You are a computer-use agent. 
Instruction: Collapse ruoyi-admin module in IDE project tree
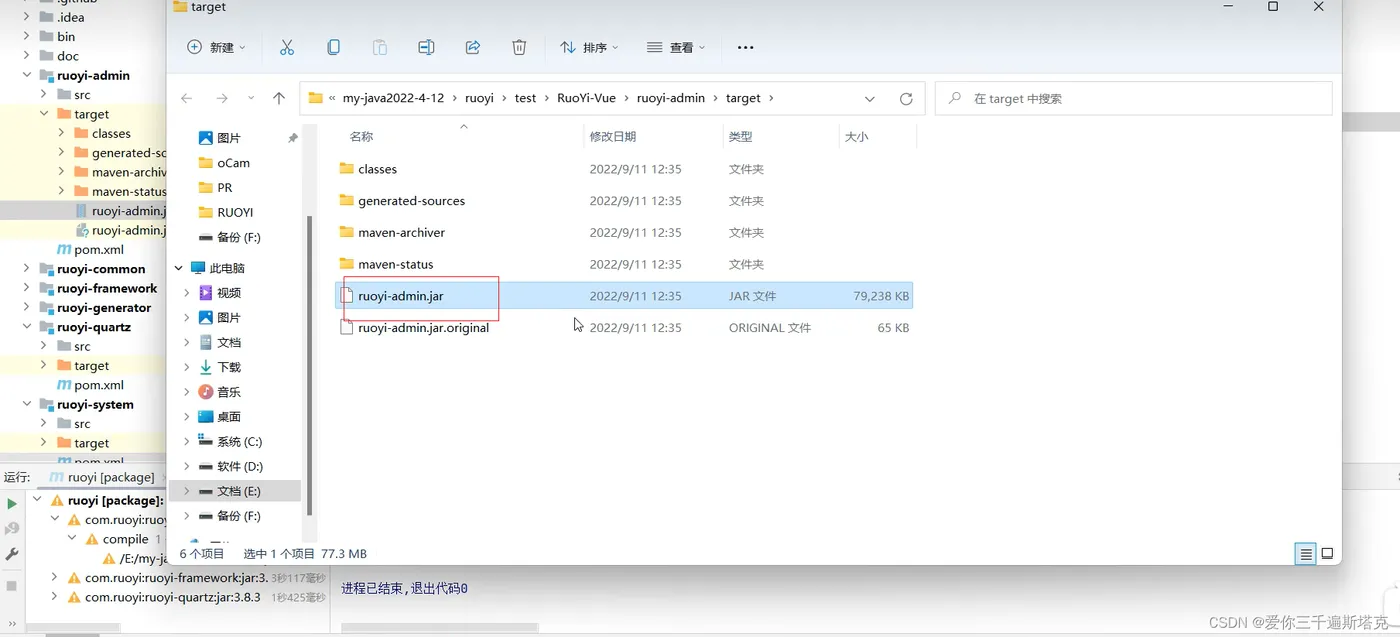[27, 75]
